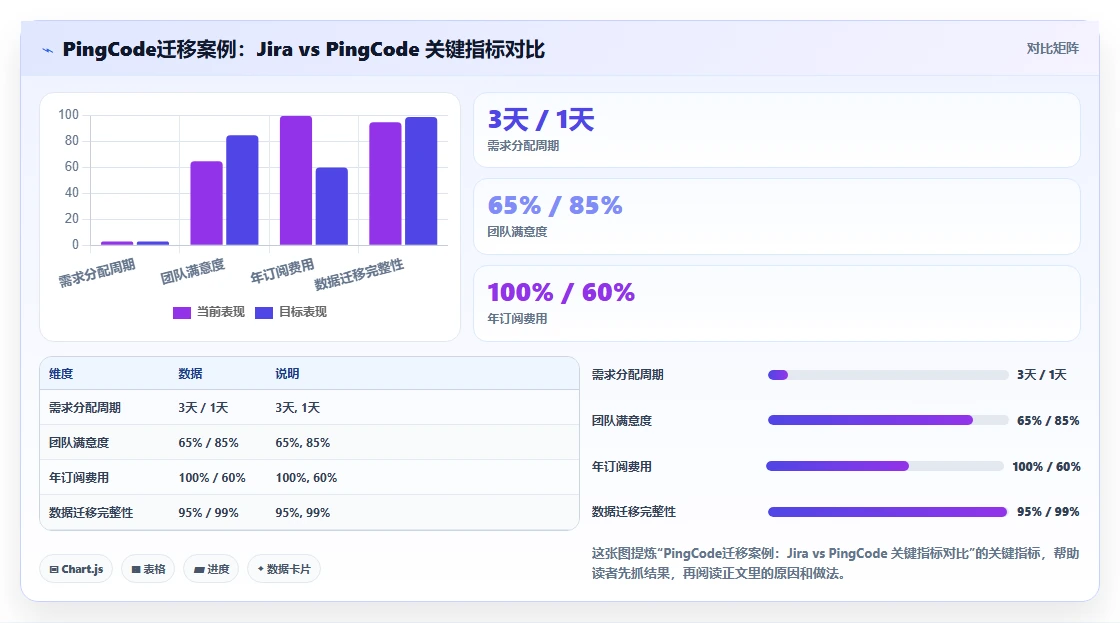Click the 数据迁移完整性 progress bar
The height and width of the screenshot is (623, 1120).
coord(887,512)
